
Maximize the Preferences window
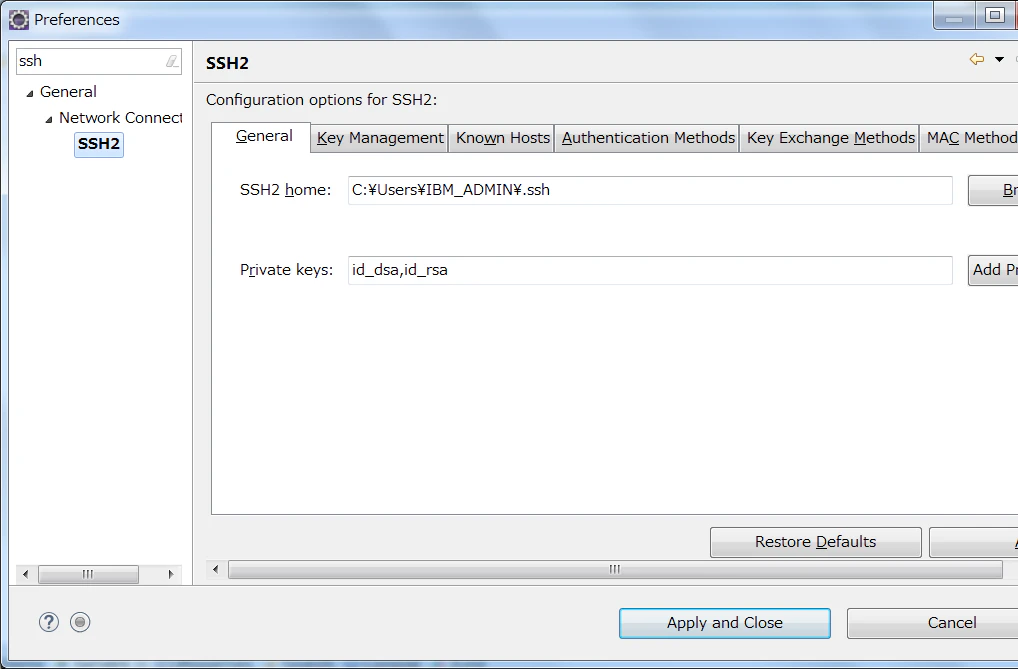coord(994,16)
